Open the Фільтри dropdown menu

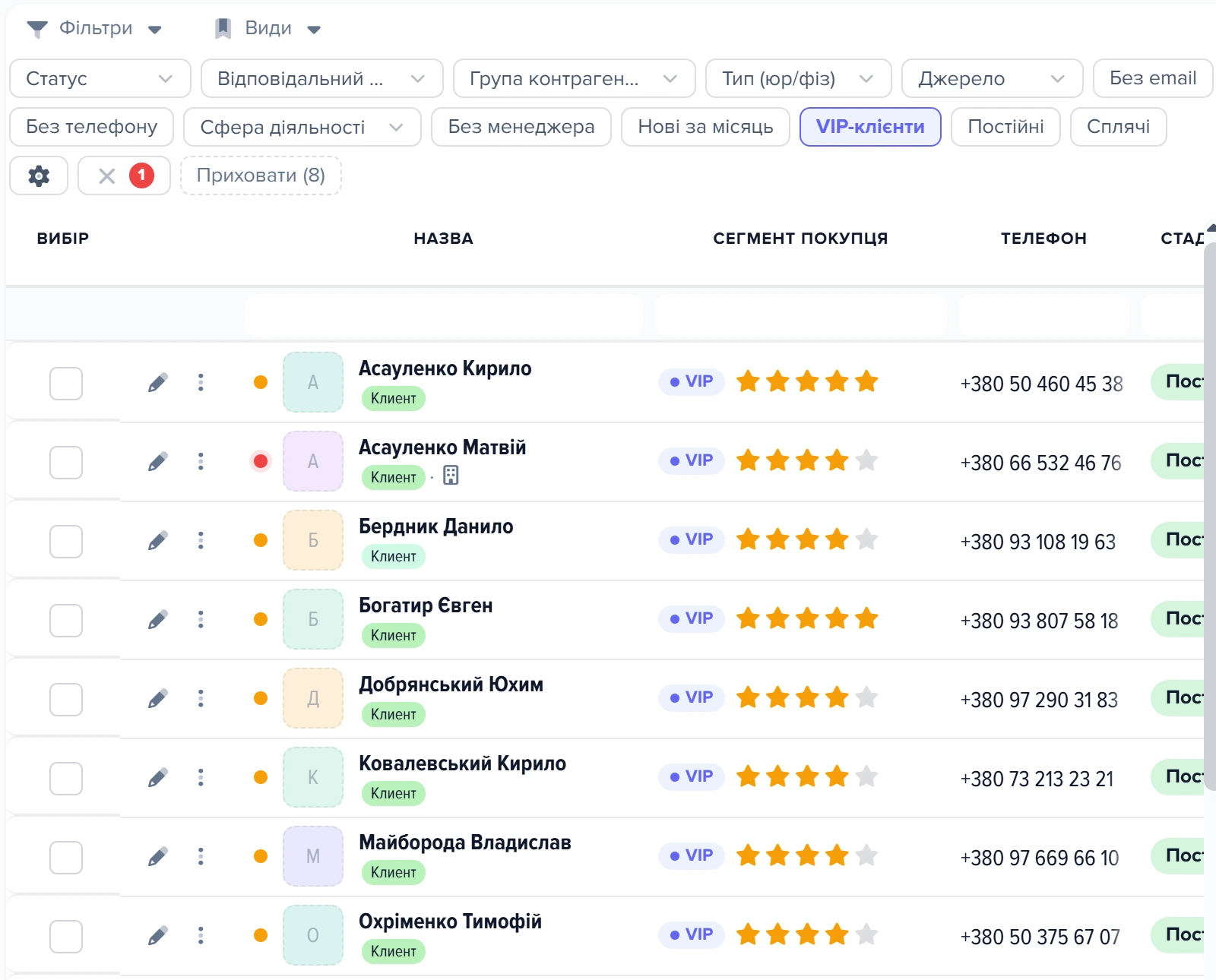pyautogui.click(x=94, y=29)
